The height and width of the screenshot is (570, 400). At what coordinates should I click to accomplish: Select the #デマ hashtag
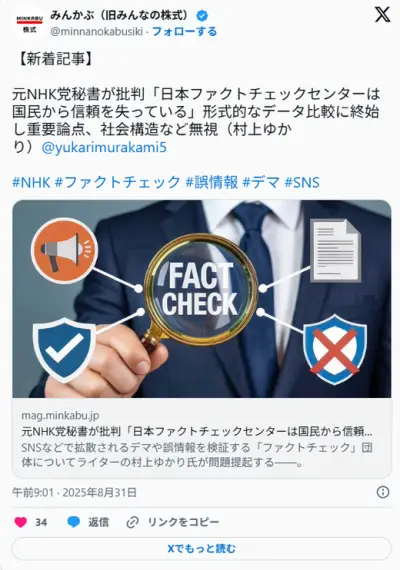click(261, 182)
